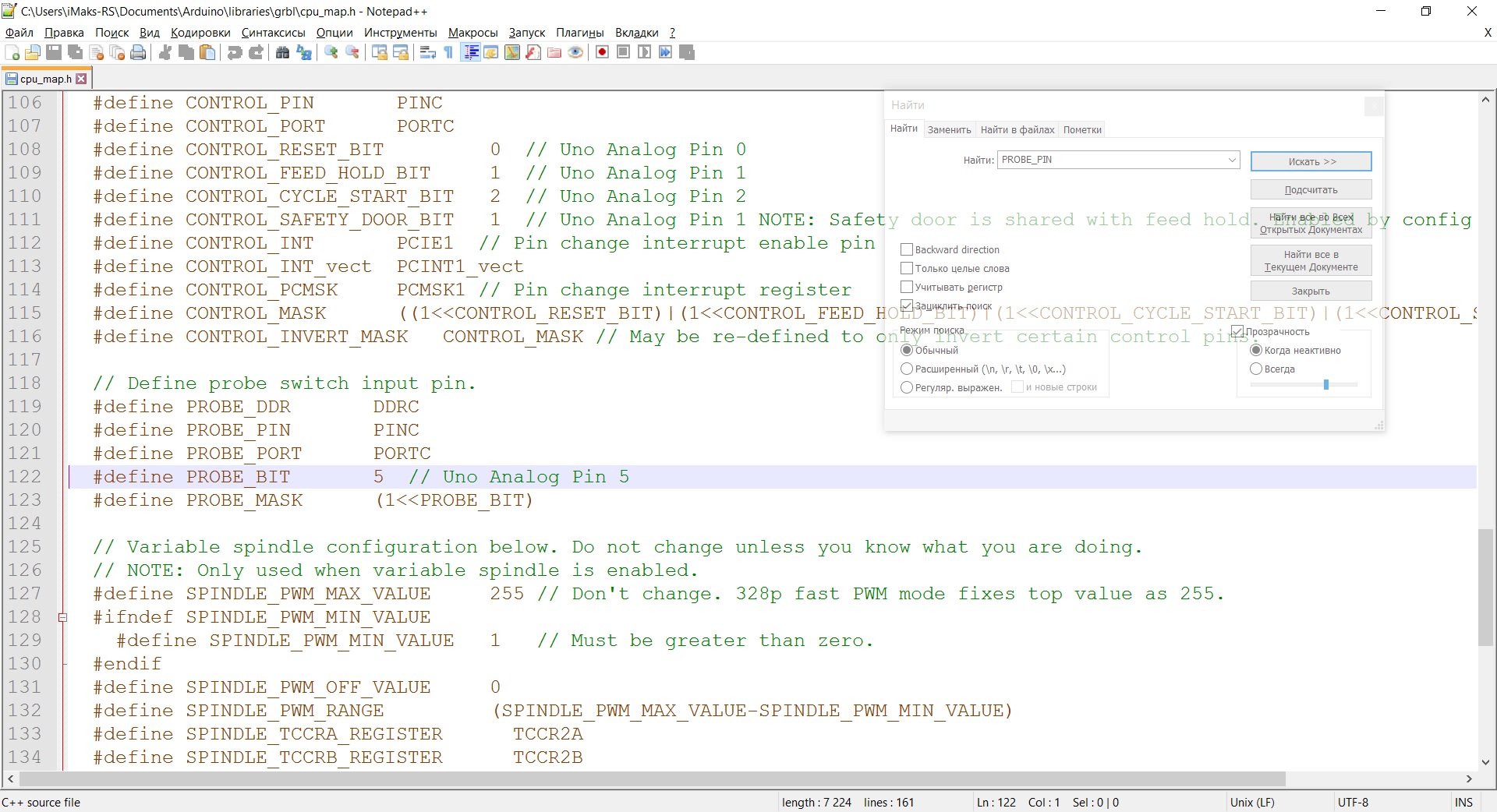Zoom in with the magnifier plus icon

(x=331, y=52)
